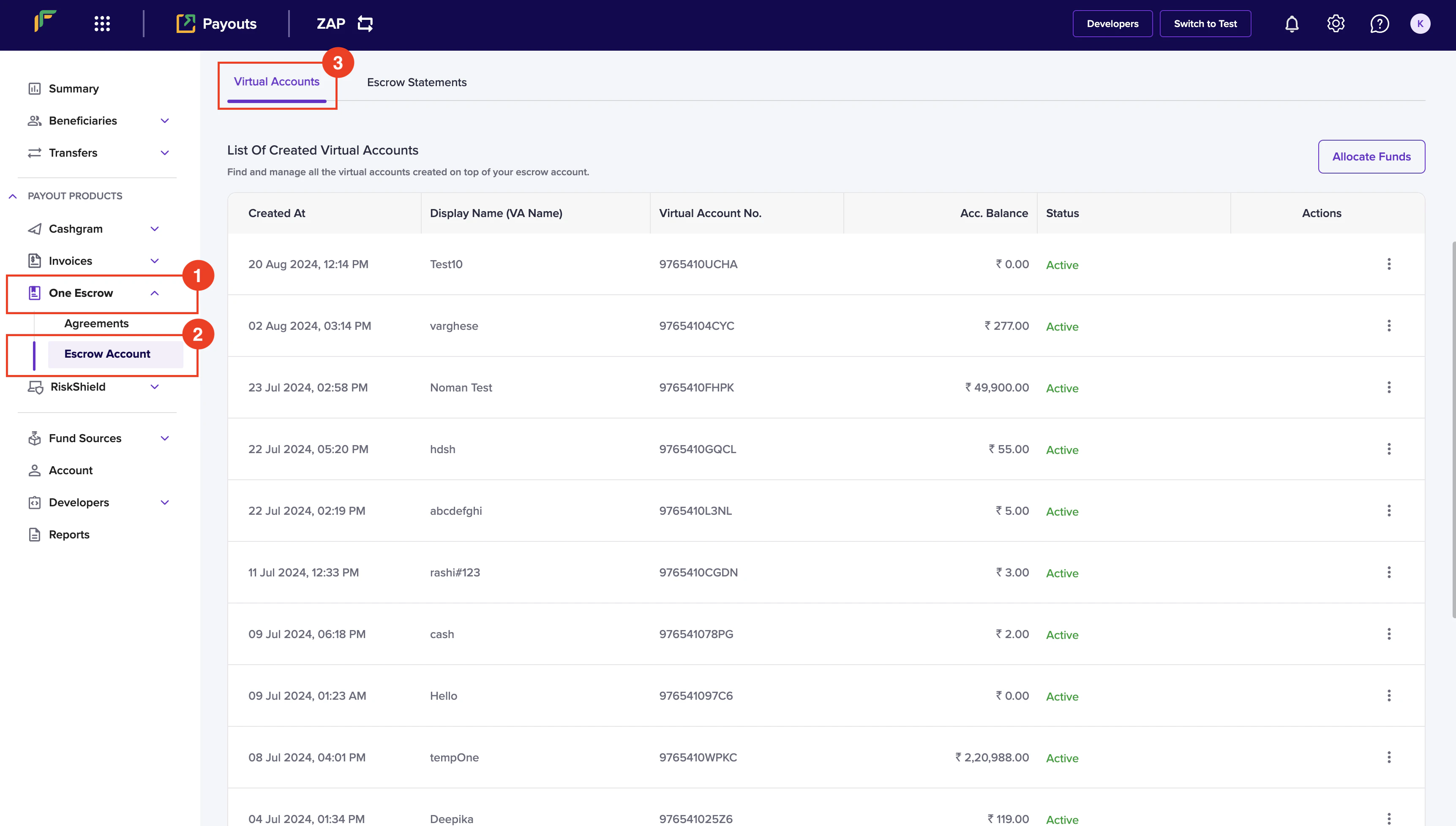1456x826 pixels.
Task: Open Agreements under One Escrow
Action: tap(96, 323)
